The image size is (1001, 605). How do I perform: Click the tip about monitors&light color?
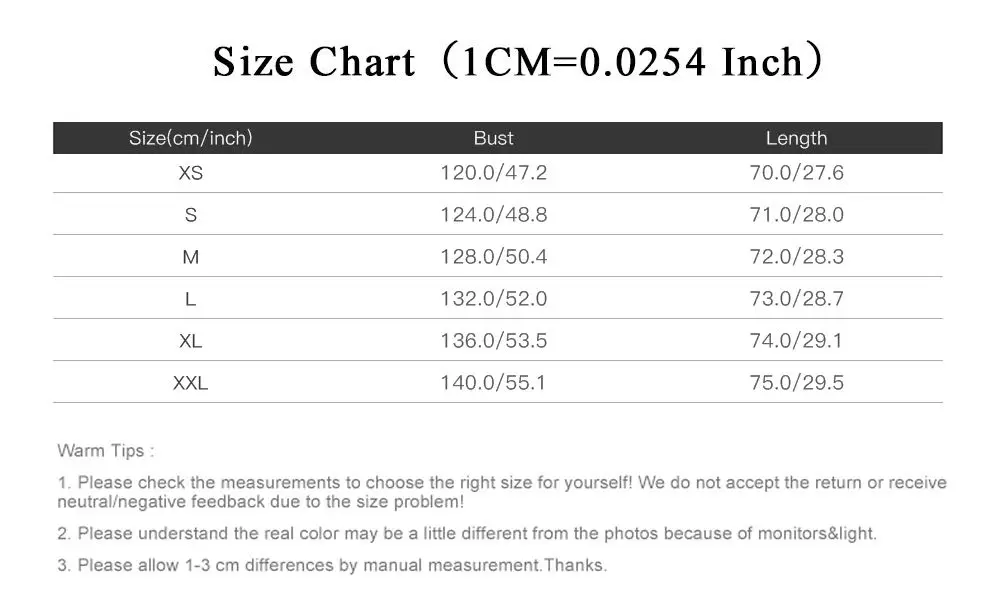[x=467, y=534]
